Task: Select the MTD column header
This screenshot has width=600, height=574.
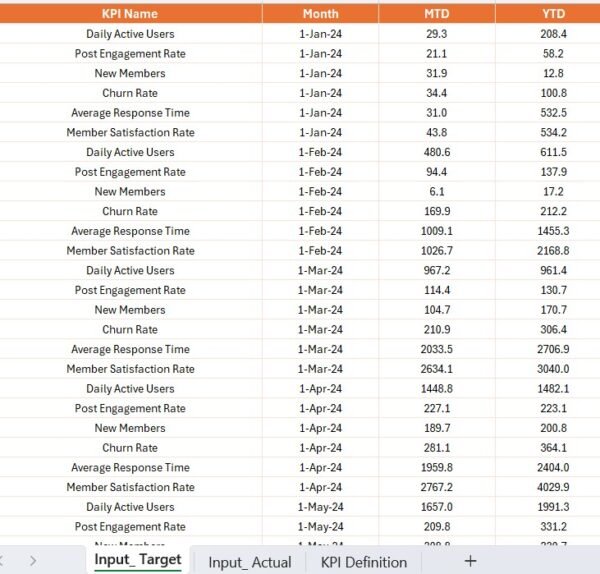Action: tap(437, 14)
